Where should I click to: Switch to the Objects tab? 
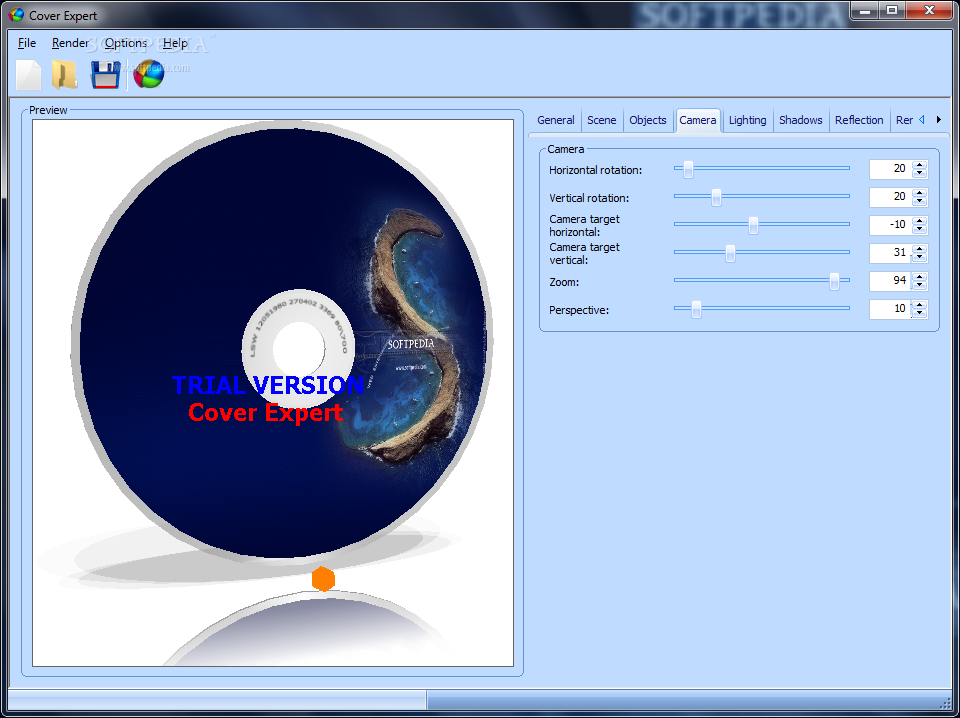pos(647,120)
